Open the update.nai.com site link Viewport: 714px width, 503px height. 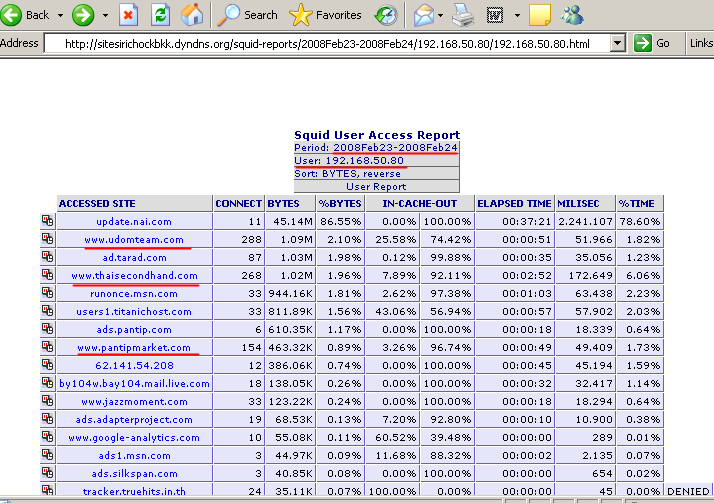[134, 222]
